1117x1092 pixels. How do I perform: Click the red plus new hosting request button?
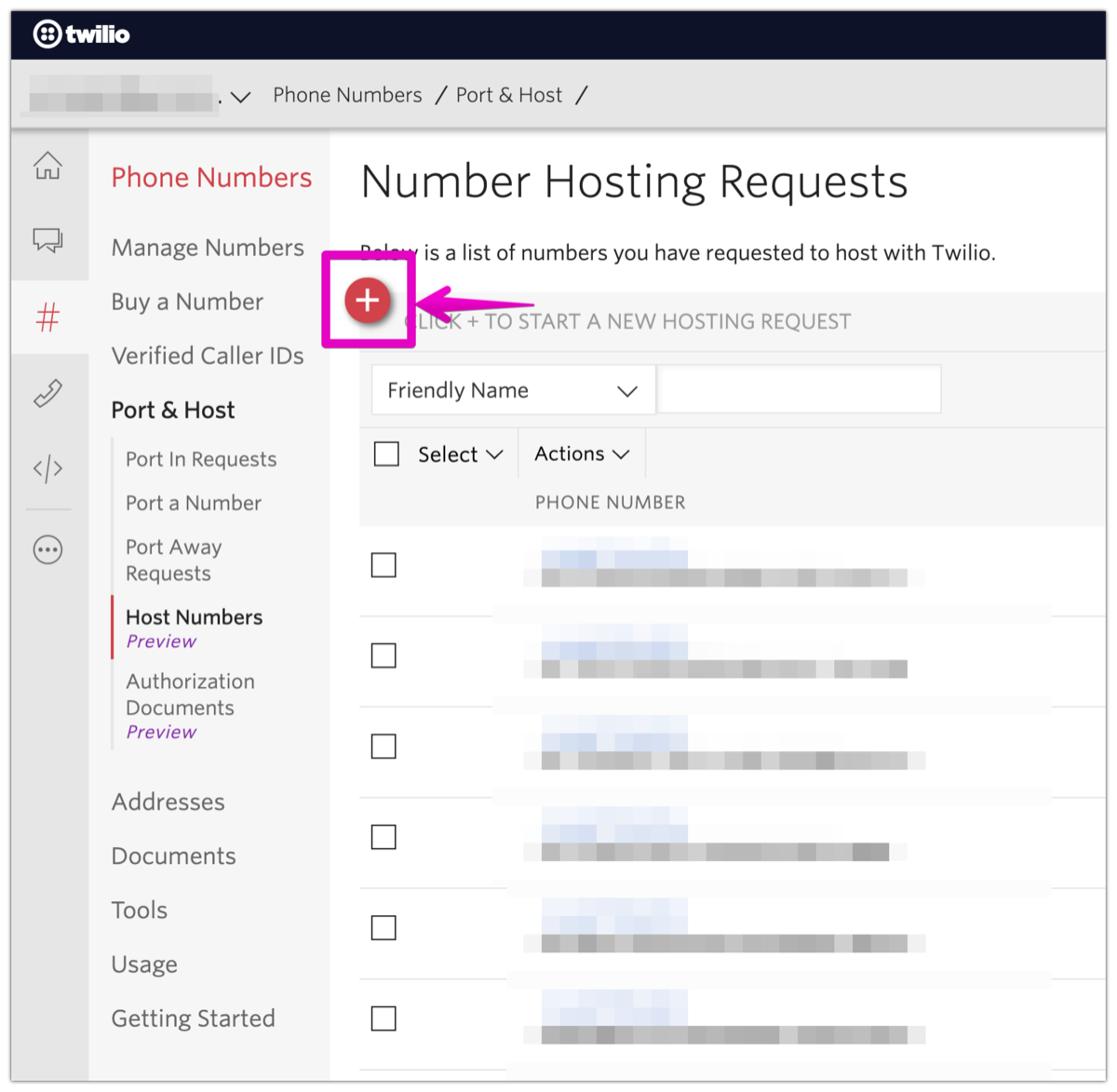point(368,300)
